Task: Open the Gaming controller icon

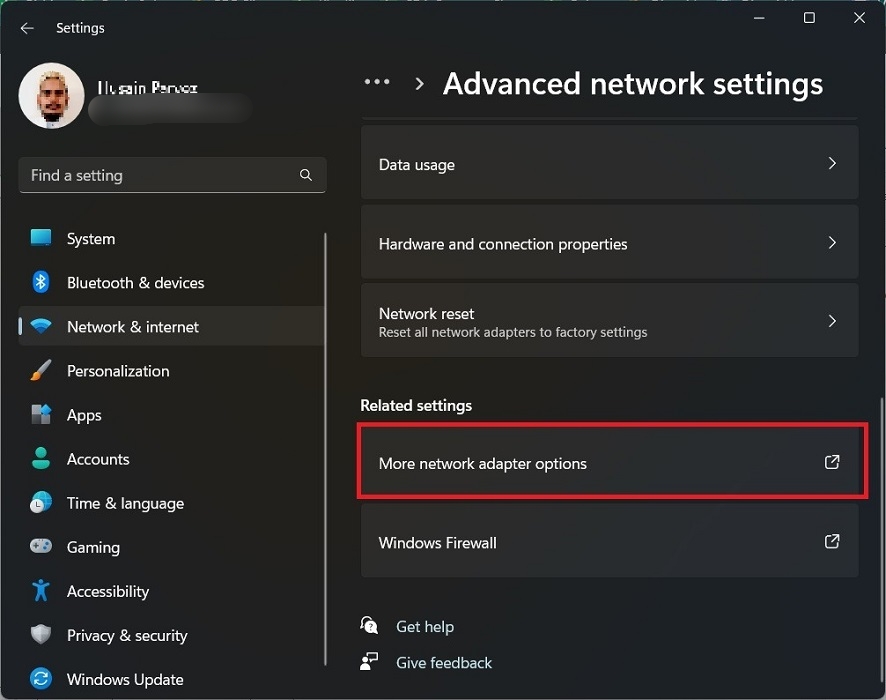Action: tap(40, 547)
